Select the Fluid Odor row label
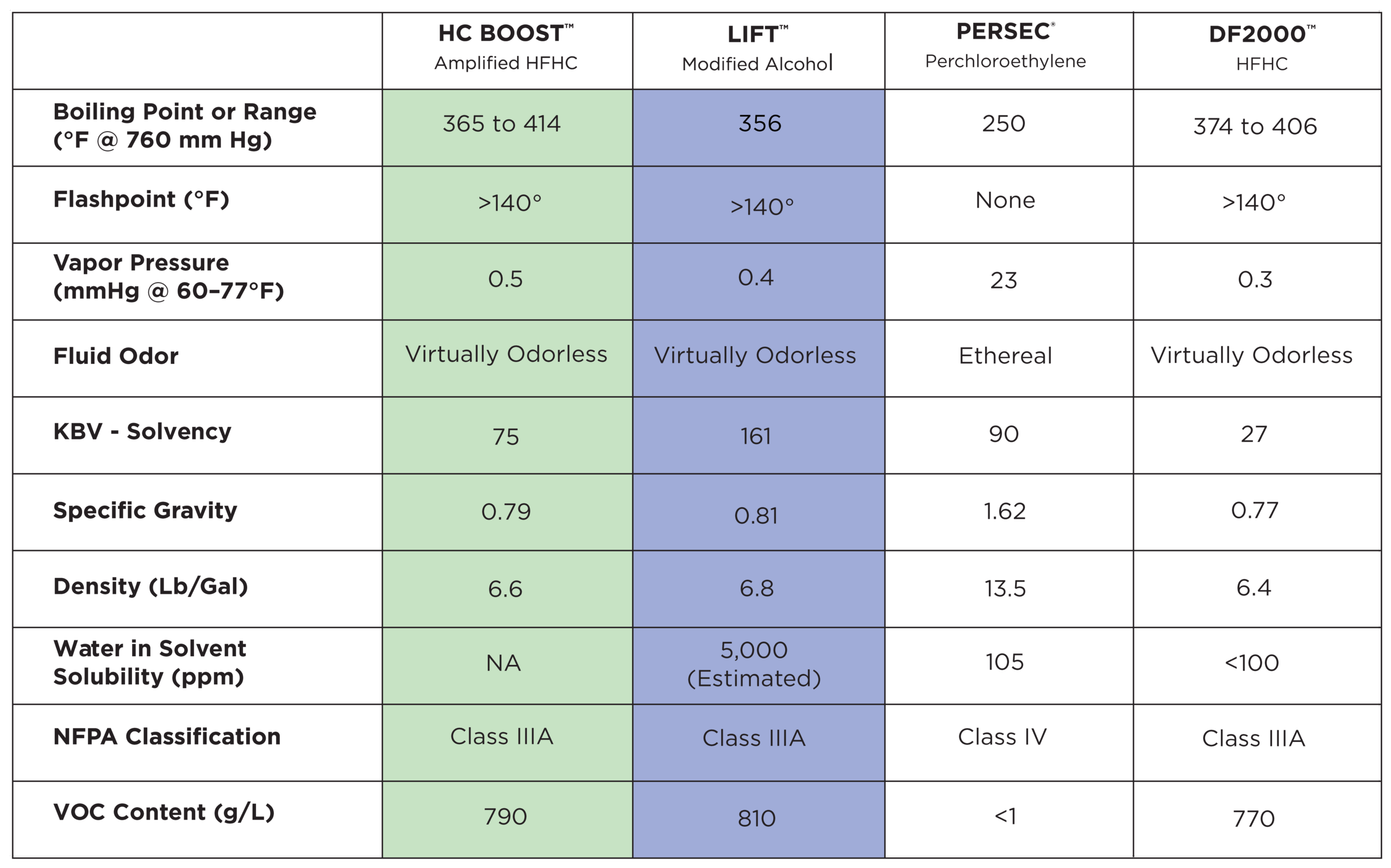1391x868 pixels. [116, 356]
